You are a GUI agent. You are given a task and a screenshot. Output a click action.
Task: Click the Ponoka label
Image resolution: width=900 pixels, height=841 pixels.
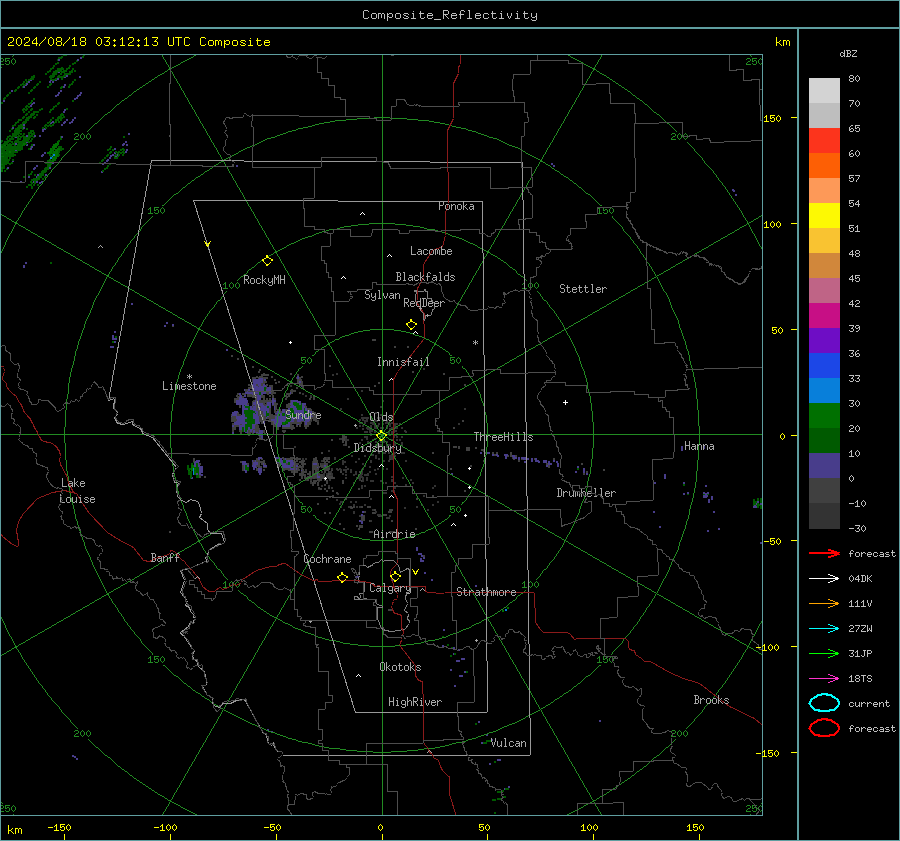(456, 206)
